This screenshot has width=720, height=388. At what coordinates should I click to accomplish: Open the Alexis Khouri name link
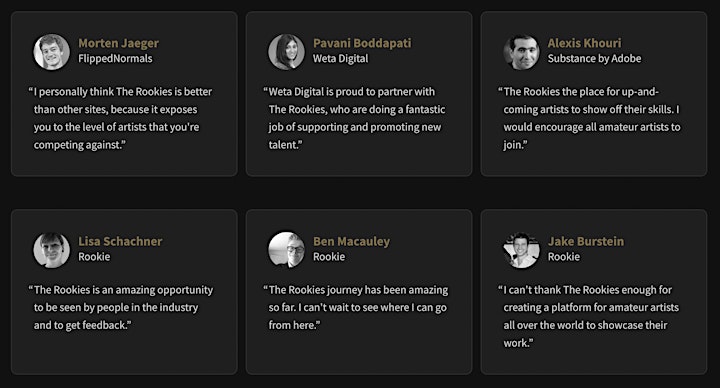click(x=584, y=43)
